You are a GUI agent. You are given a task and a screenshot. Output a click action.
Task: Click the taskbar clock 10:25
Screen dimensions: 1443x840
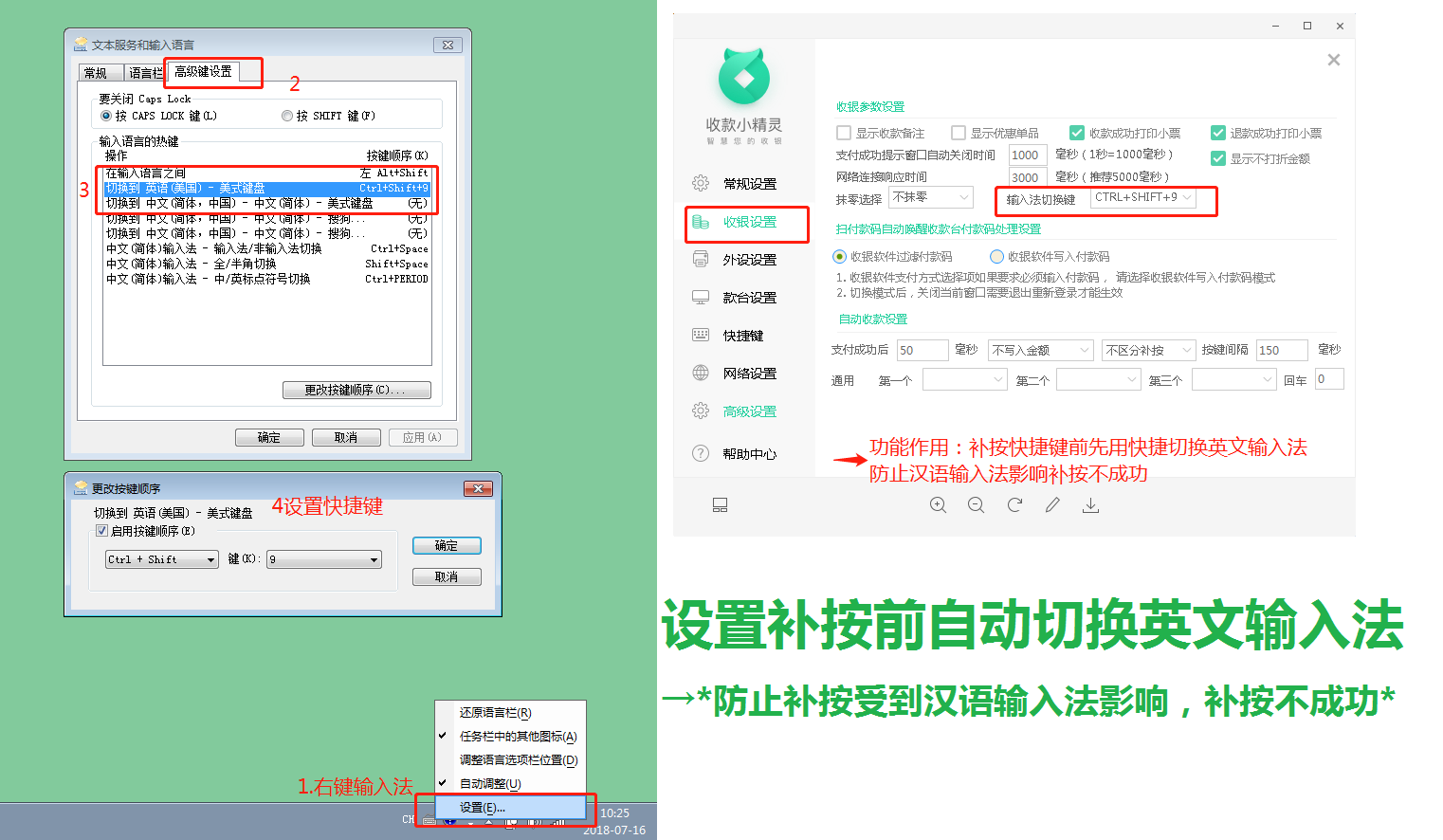614,813
